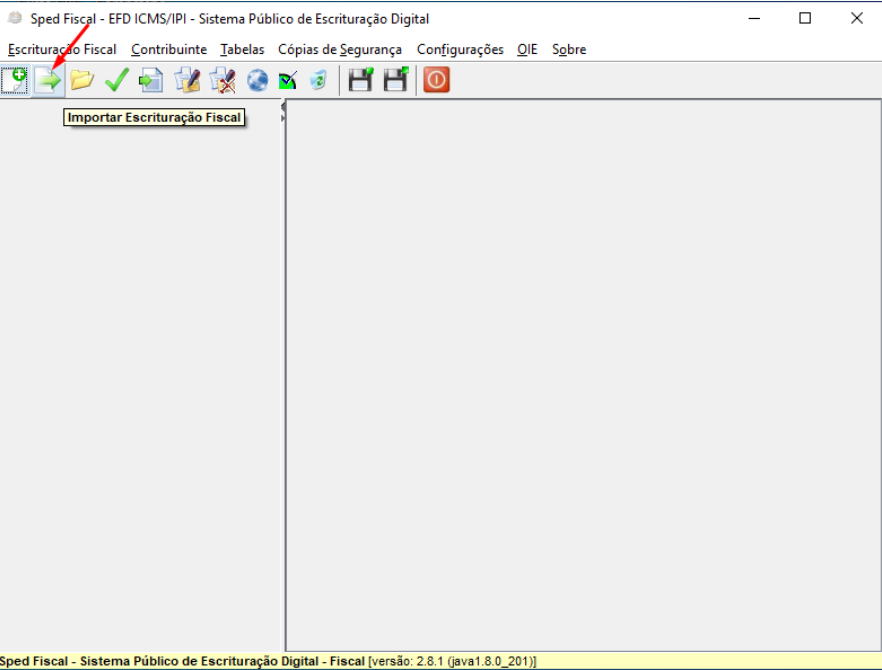Click Importar Escrituração Fiscal green arrow icon
Image resolution: width=882 pixels, height=670 pixels.
pos(48,80)
